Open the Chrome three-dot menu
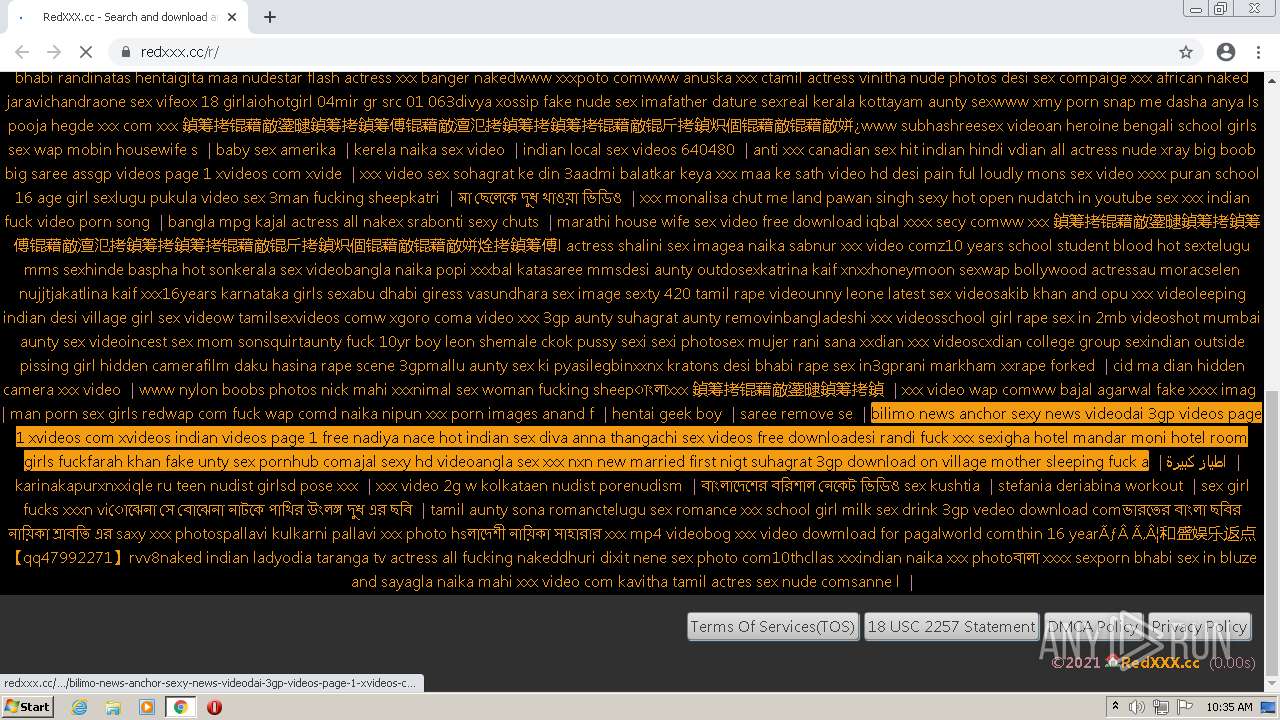The image size is (1280, 720). (1258, 52)
